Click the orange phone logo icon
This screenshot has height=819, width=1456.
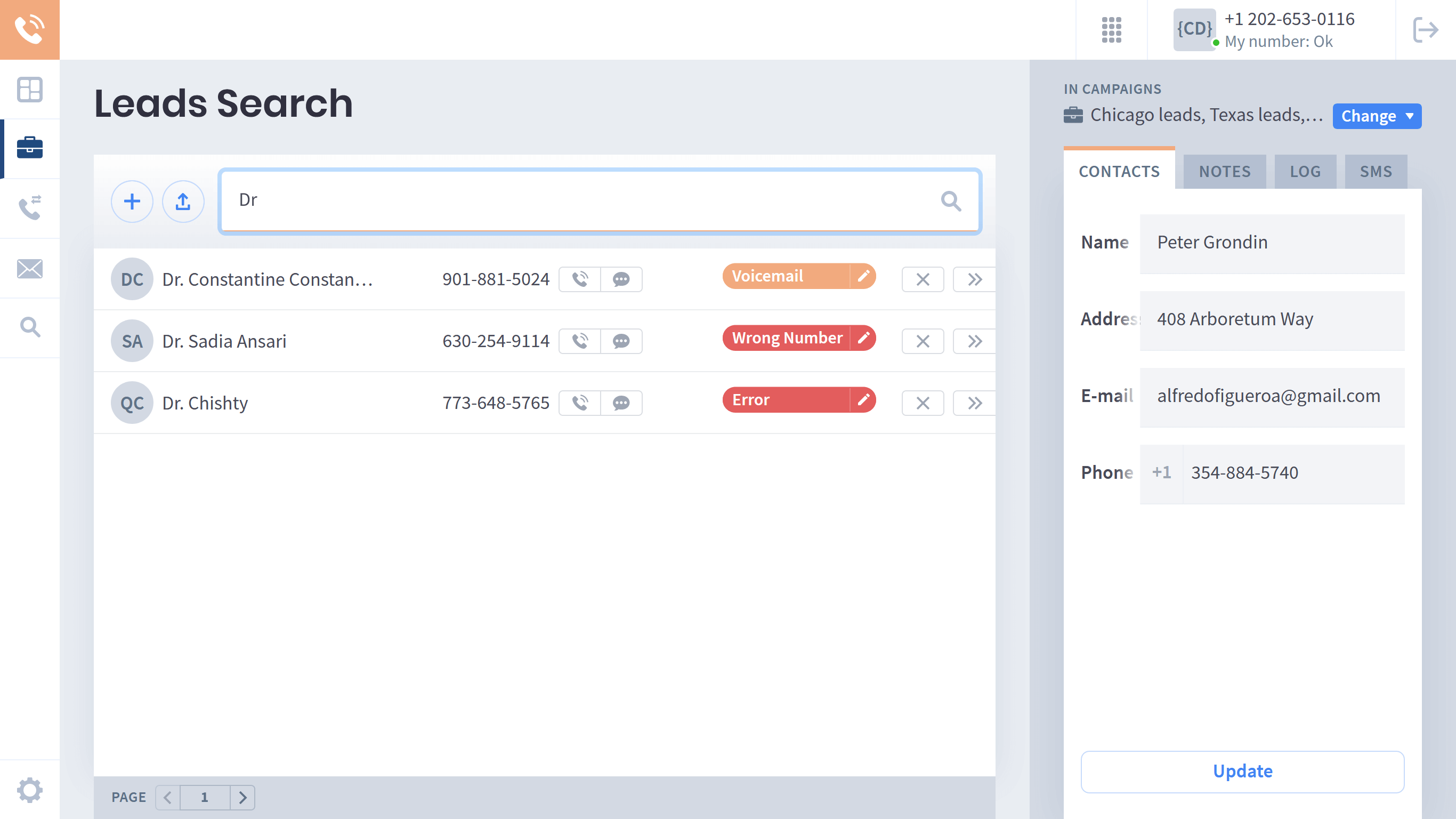(29, 29)
